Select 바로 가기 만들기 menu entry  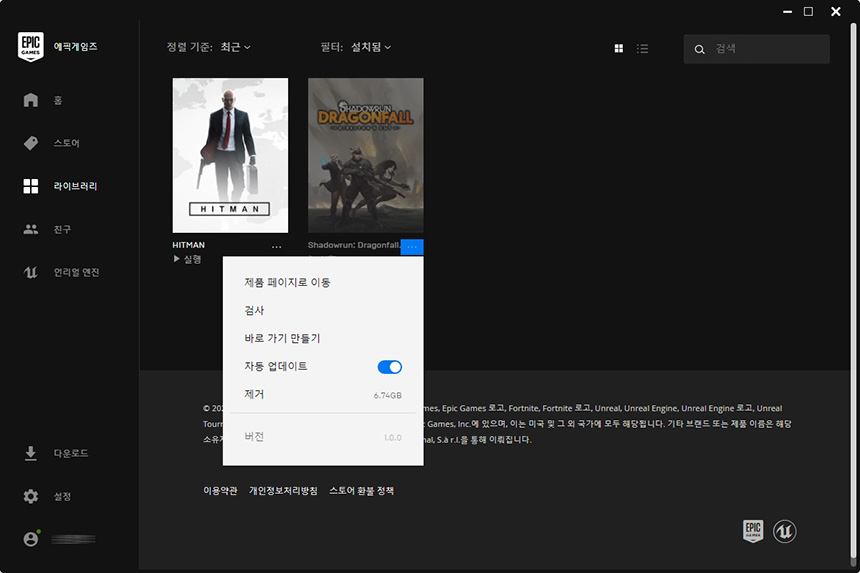[323, 338]
